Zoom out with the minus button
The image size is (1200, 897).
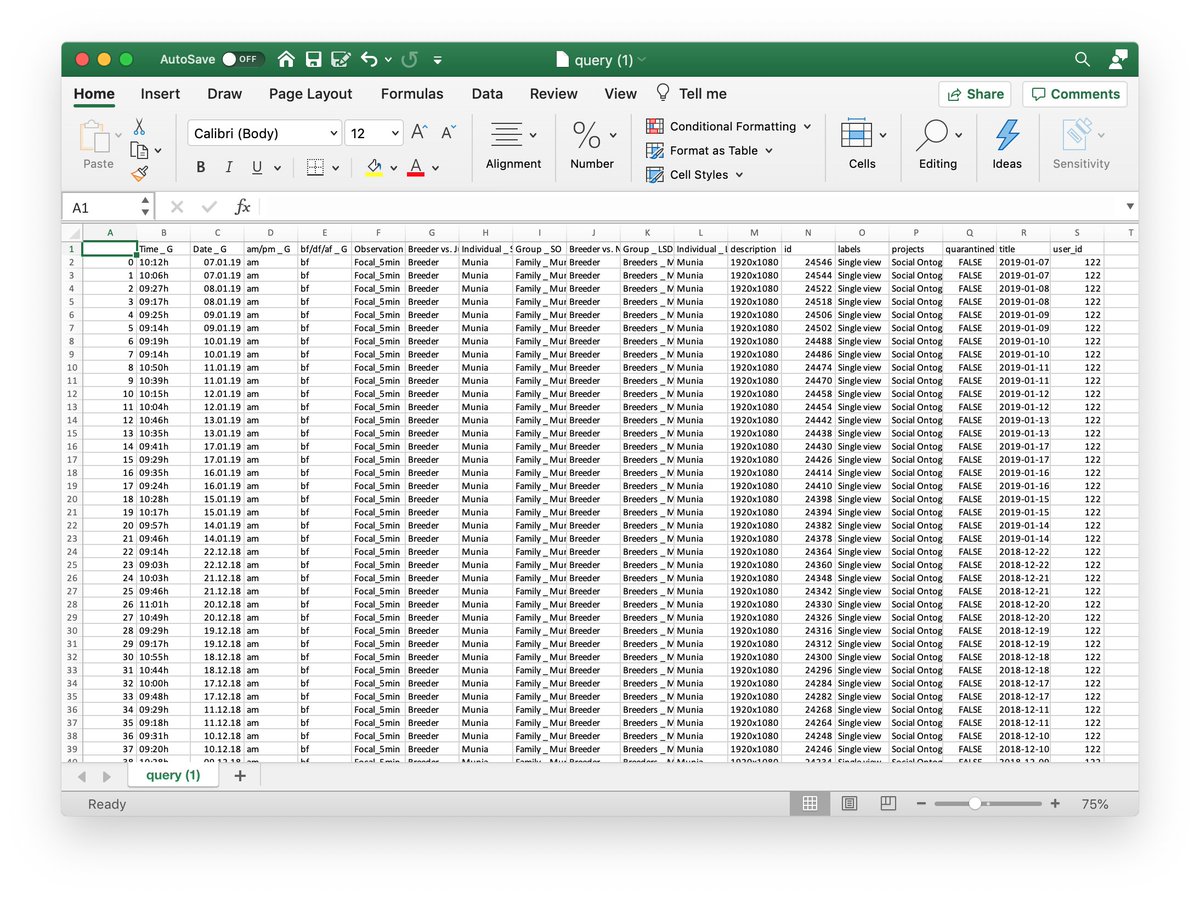pyautogui.click(x=922, y=804)
